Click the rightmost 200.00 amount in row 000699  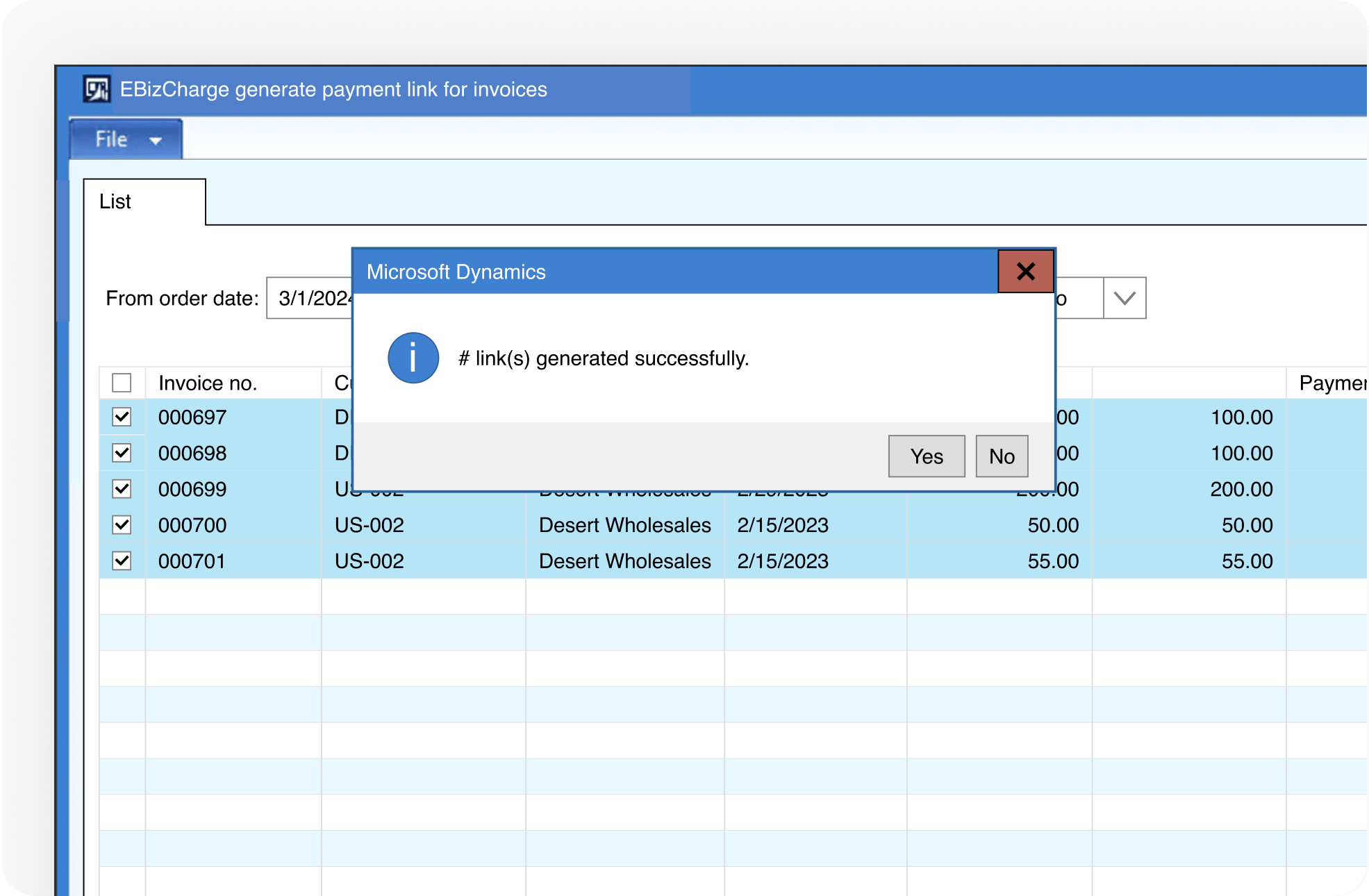[1242, 490]
